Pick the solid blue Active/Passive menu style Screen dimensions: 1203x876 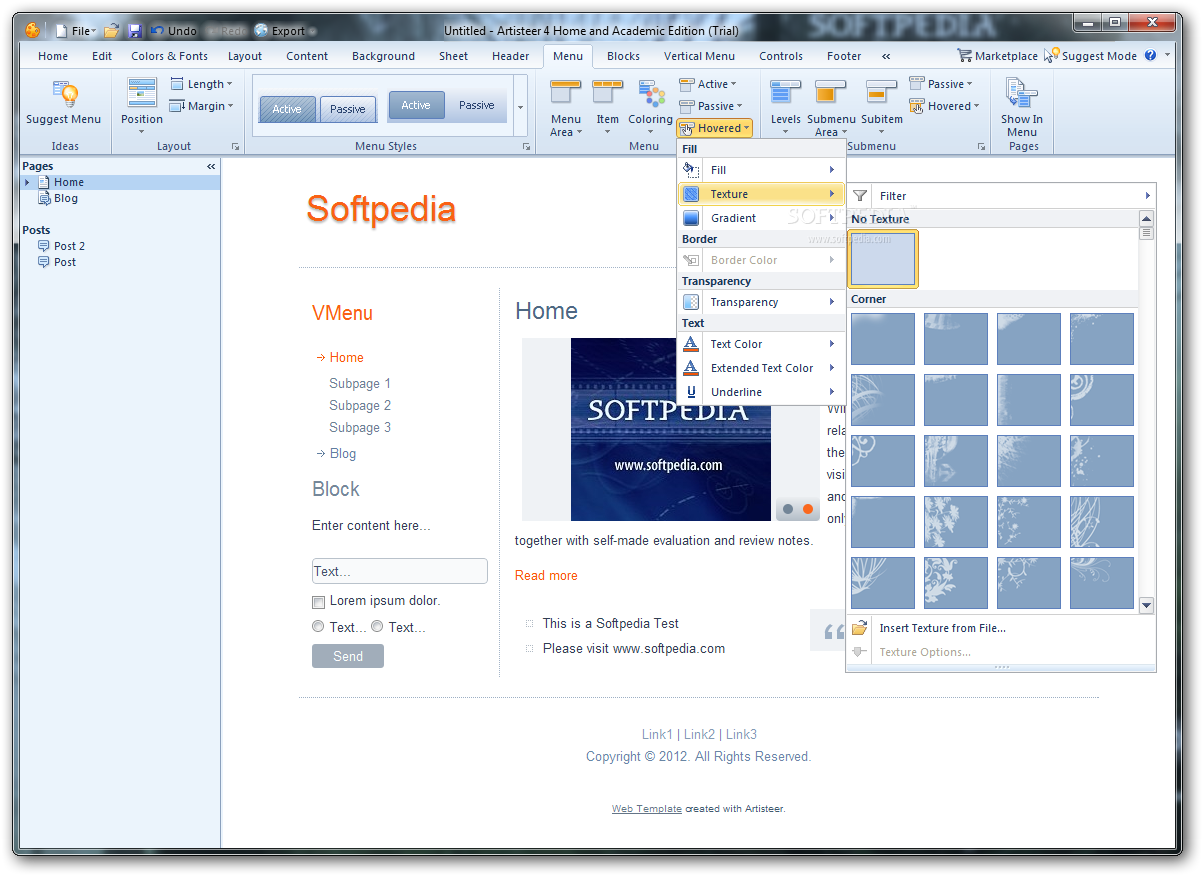click(x=446, y=106)
